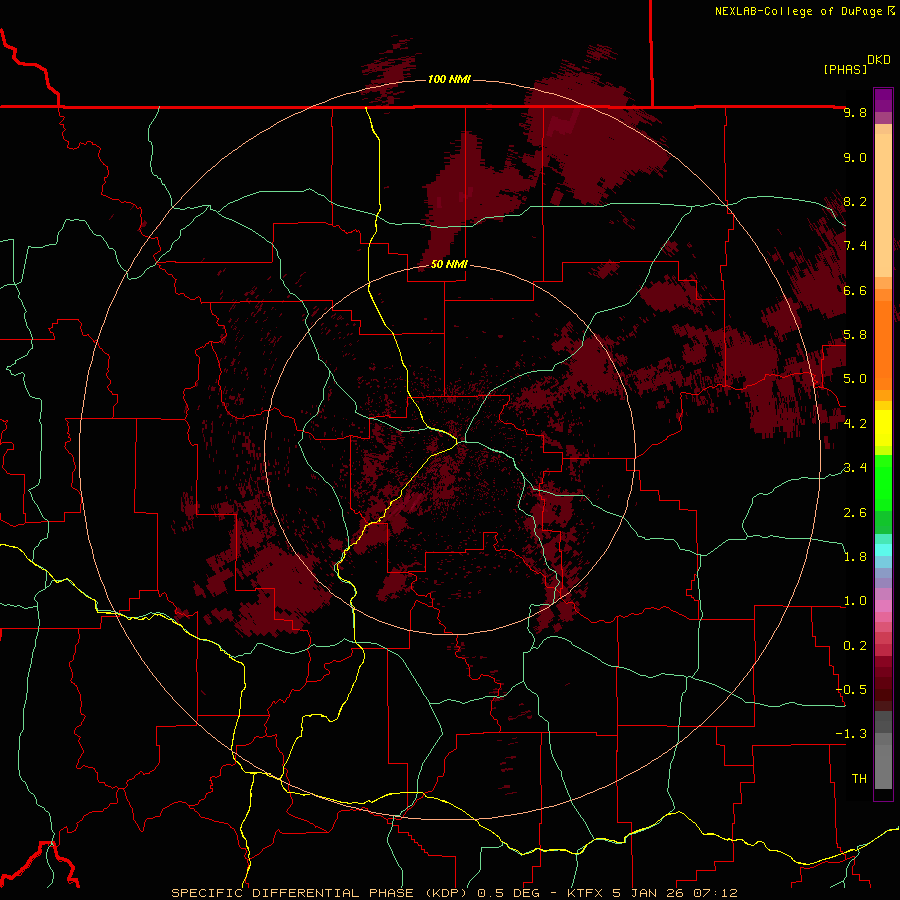Pick the gray segment at the color bar bottom
The height and width of the screenshot is (900, 900).
coord(883,766)
